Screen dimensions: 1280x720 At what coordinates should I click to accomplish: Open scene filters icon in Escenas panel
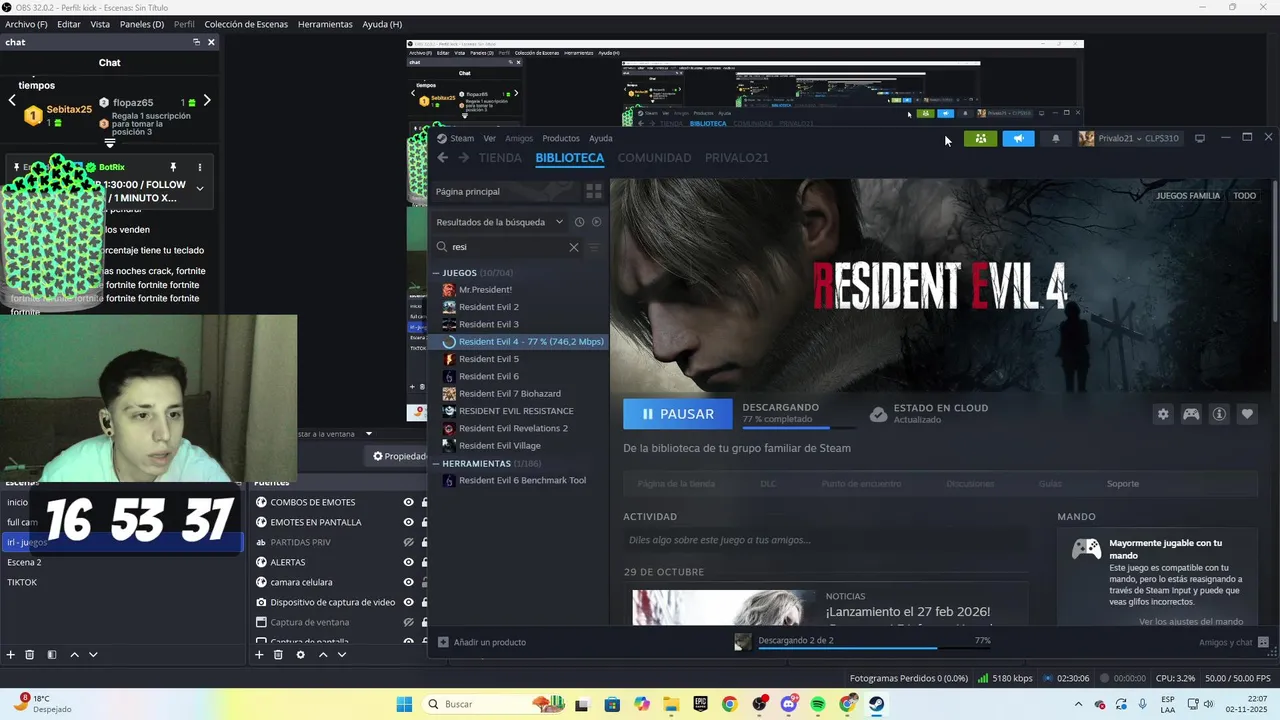click(x=52, y=655)
